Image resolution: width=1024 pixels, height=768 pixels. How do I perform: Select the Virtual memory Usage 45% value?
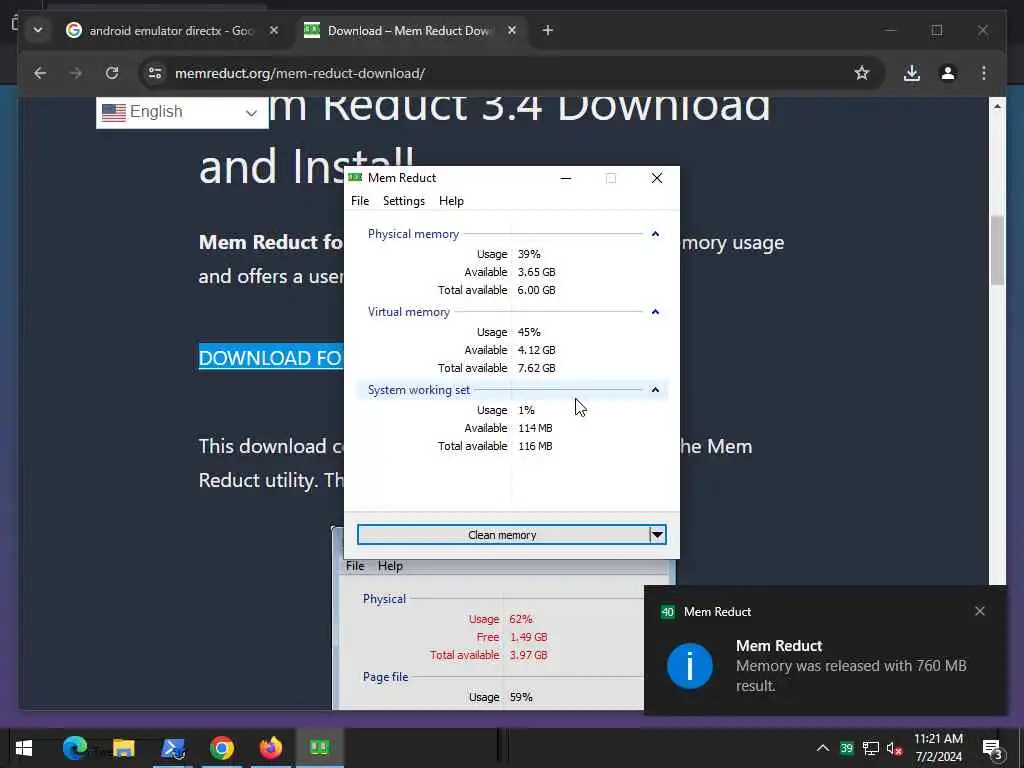tap(529, 332)
